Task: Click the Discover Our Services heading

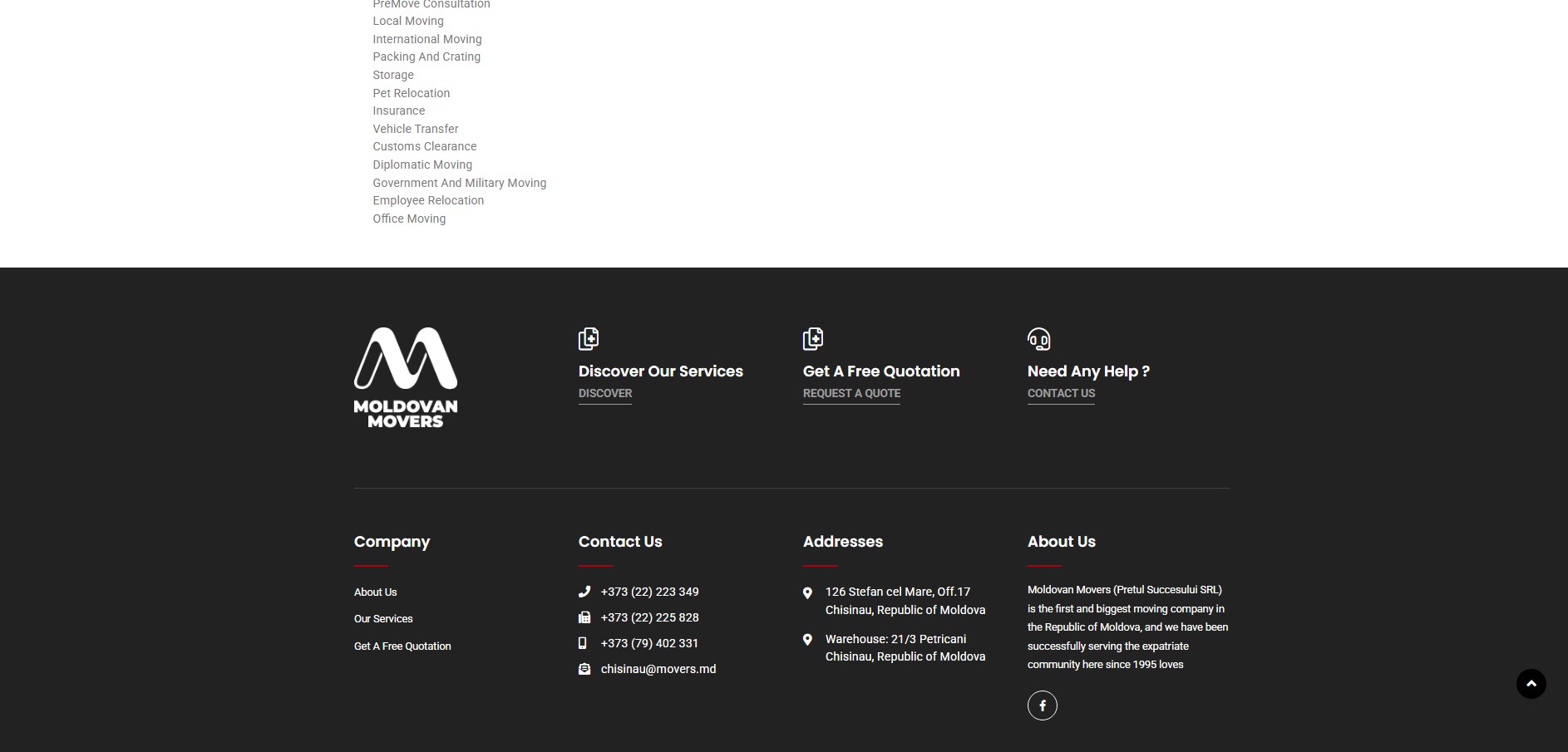Action: point(661,371)
